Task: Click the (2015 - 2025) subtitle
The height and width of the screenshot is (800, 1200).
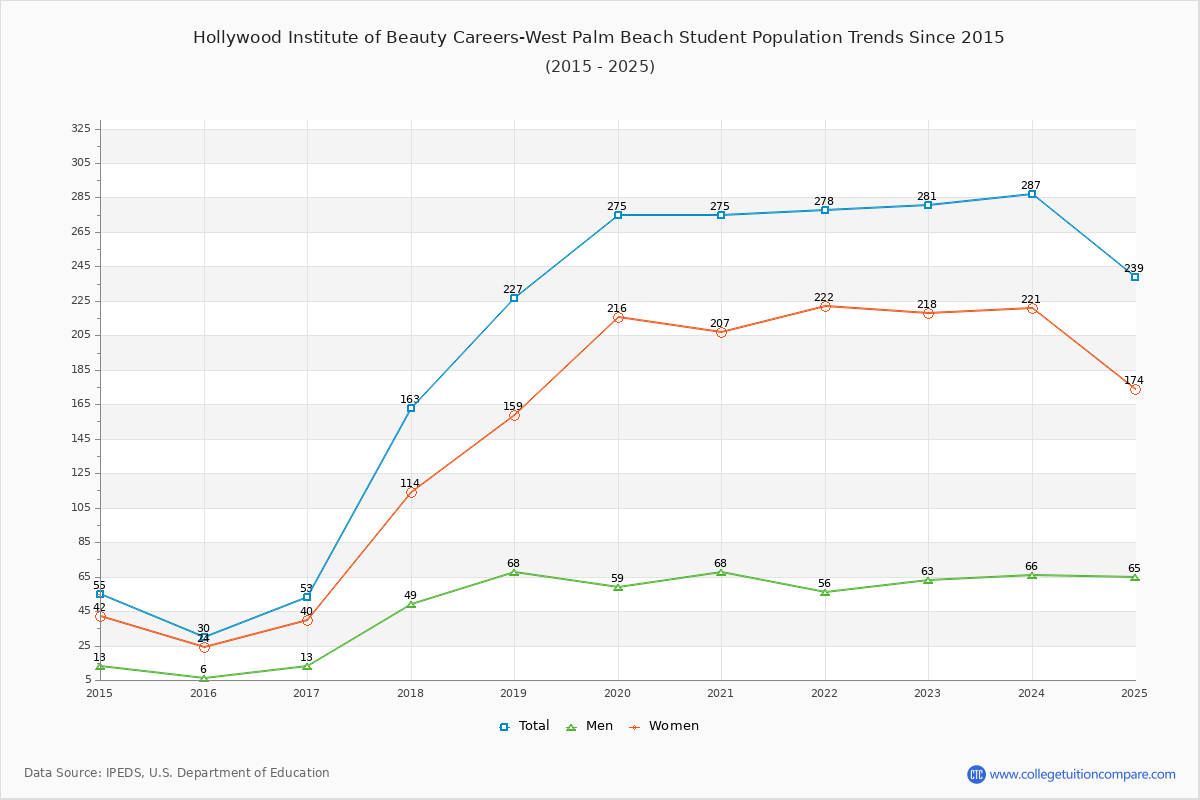Action: pos(600,67)
